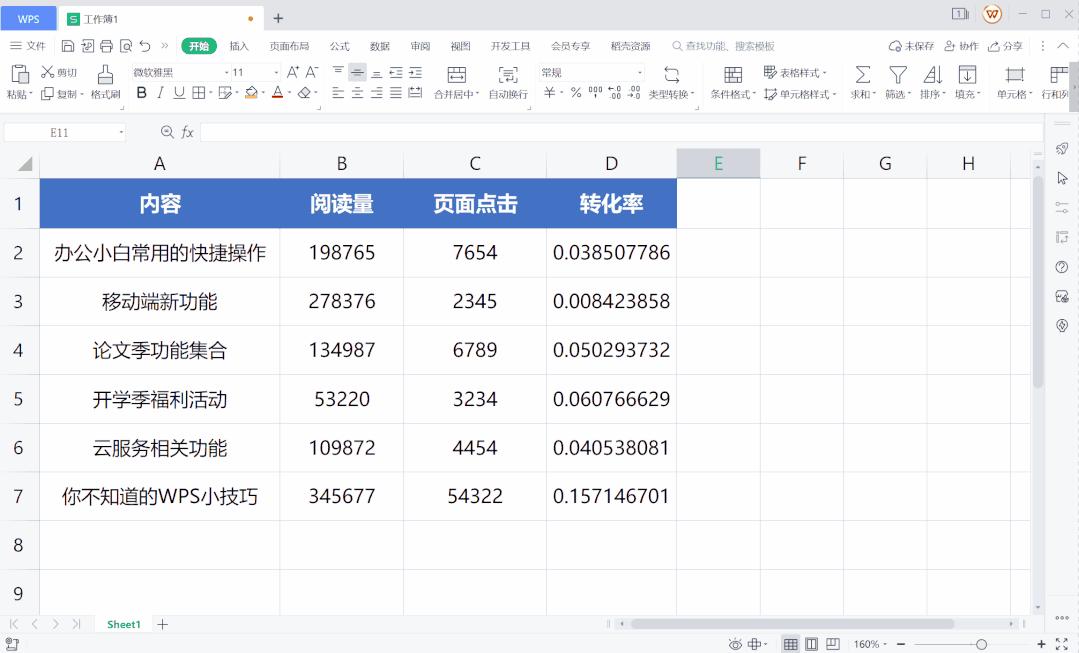This screenshot has height=653, width=1079.
Task: Open the 常规 number format dropdown
Action: click(x=640, y=71)
